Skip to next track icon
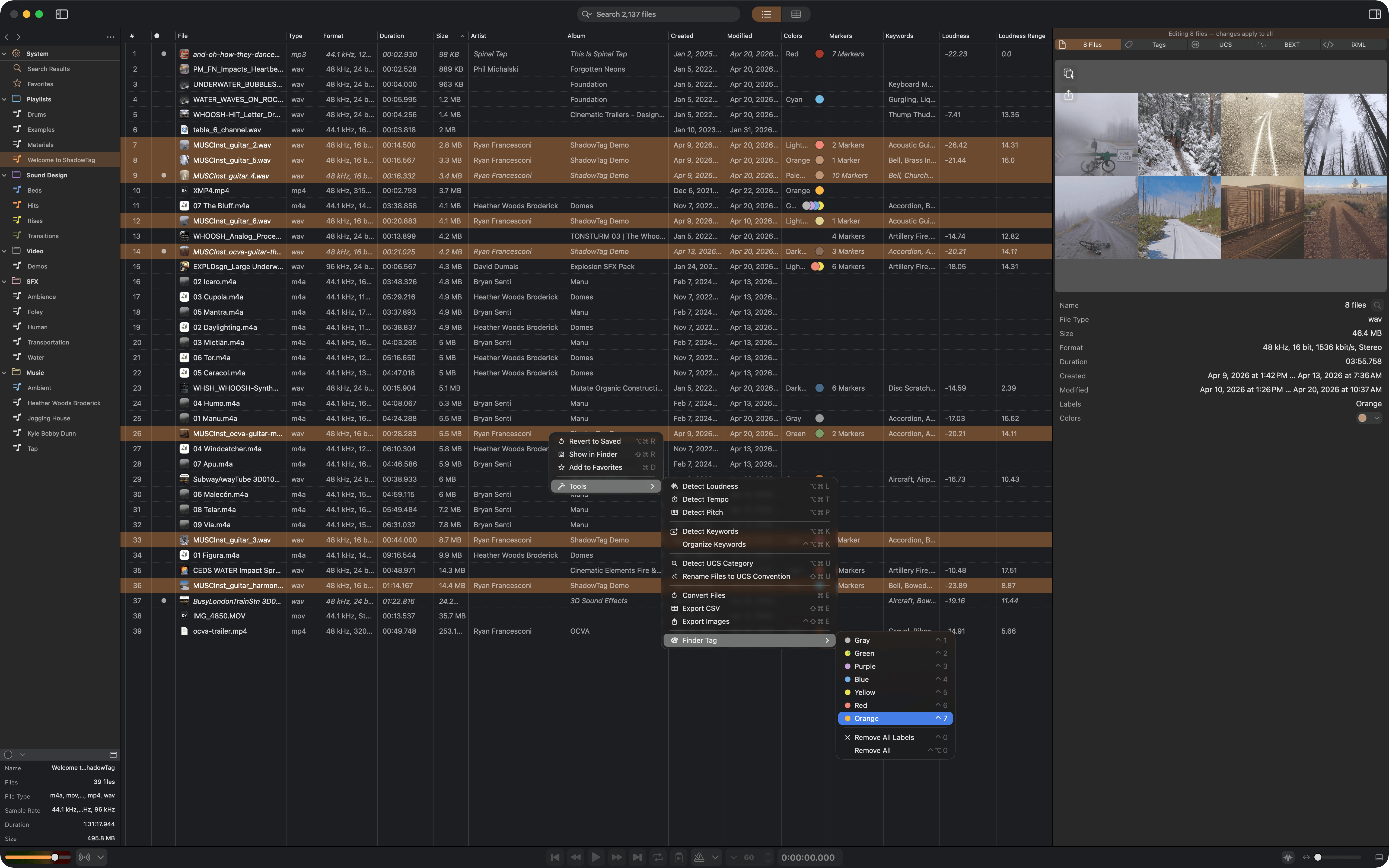This screenshot has height=868, width=1389. pyautogui.click(x=637, y=857)
